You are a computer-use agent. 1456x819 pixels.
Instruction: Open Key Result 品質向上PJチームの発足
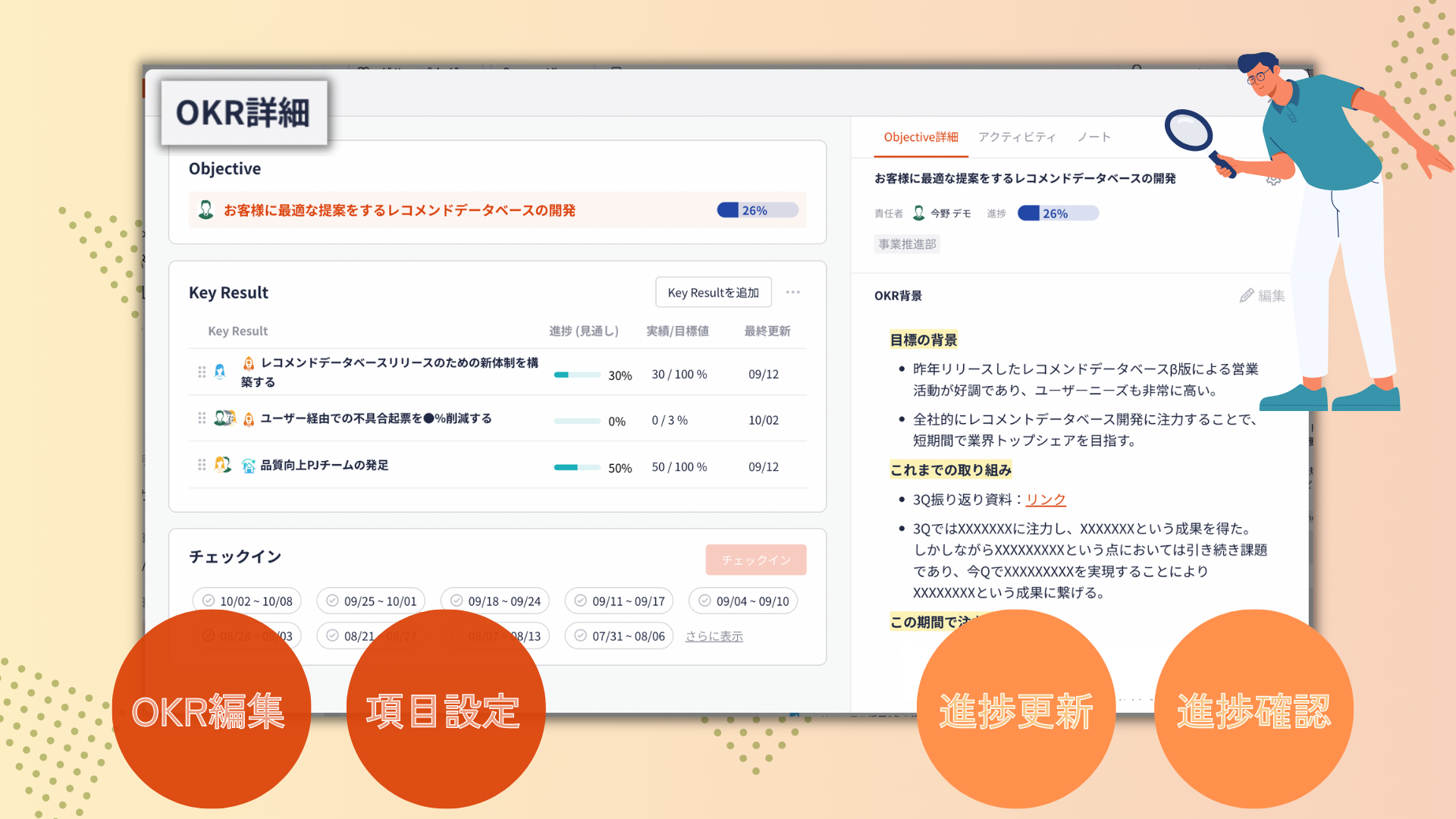[325, 466]
